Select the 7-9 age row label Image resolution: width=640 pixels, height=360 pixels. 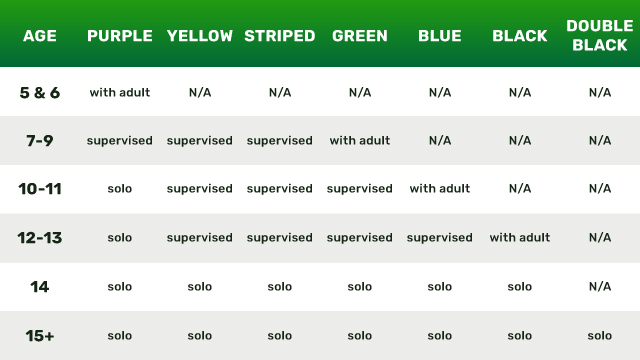coord(40,141)
